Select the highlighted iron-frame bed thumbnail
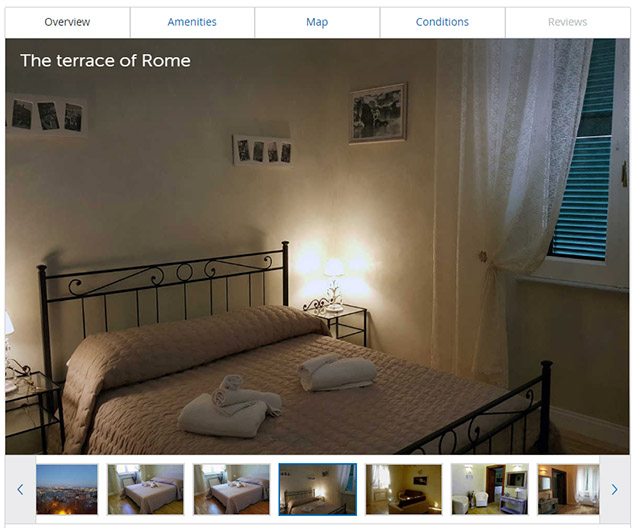Screen dimensions: 634x528 318,489
